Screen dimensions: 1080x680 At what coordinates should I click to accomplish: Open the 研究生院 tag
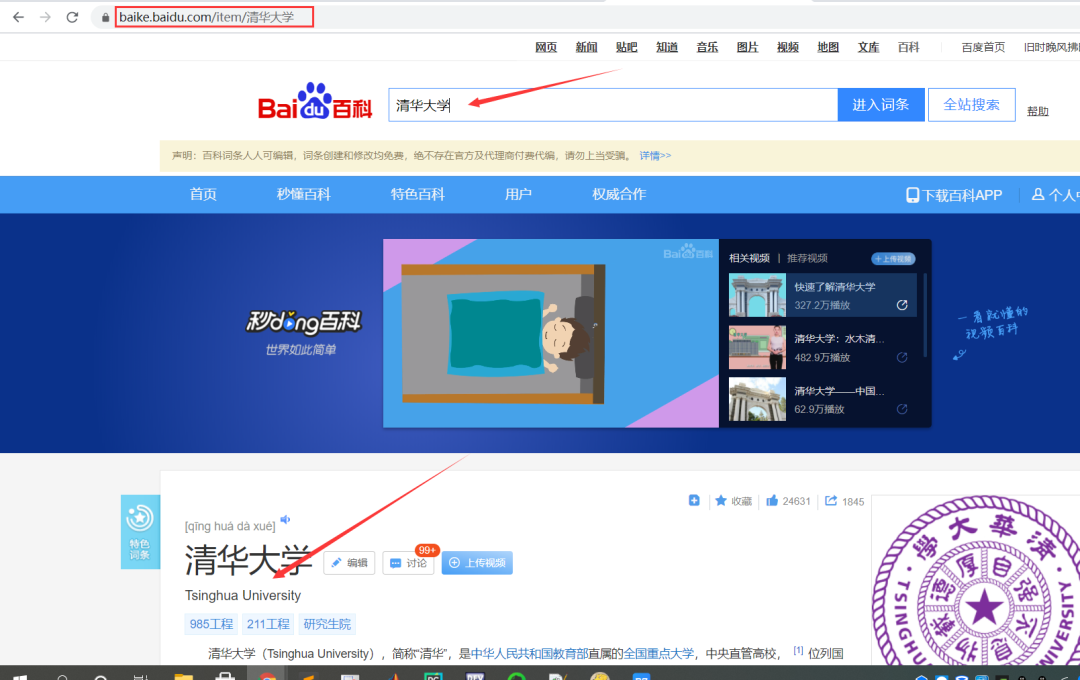[x=327, y=624]
